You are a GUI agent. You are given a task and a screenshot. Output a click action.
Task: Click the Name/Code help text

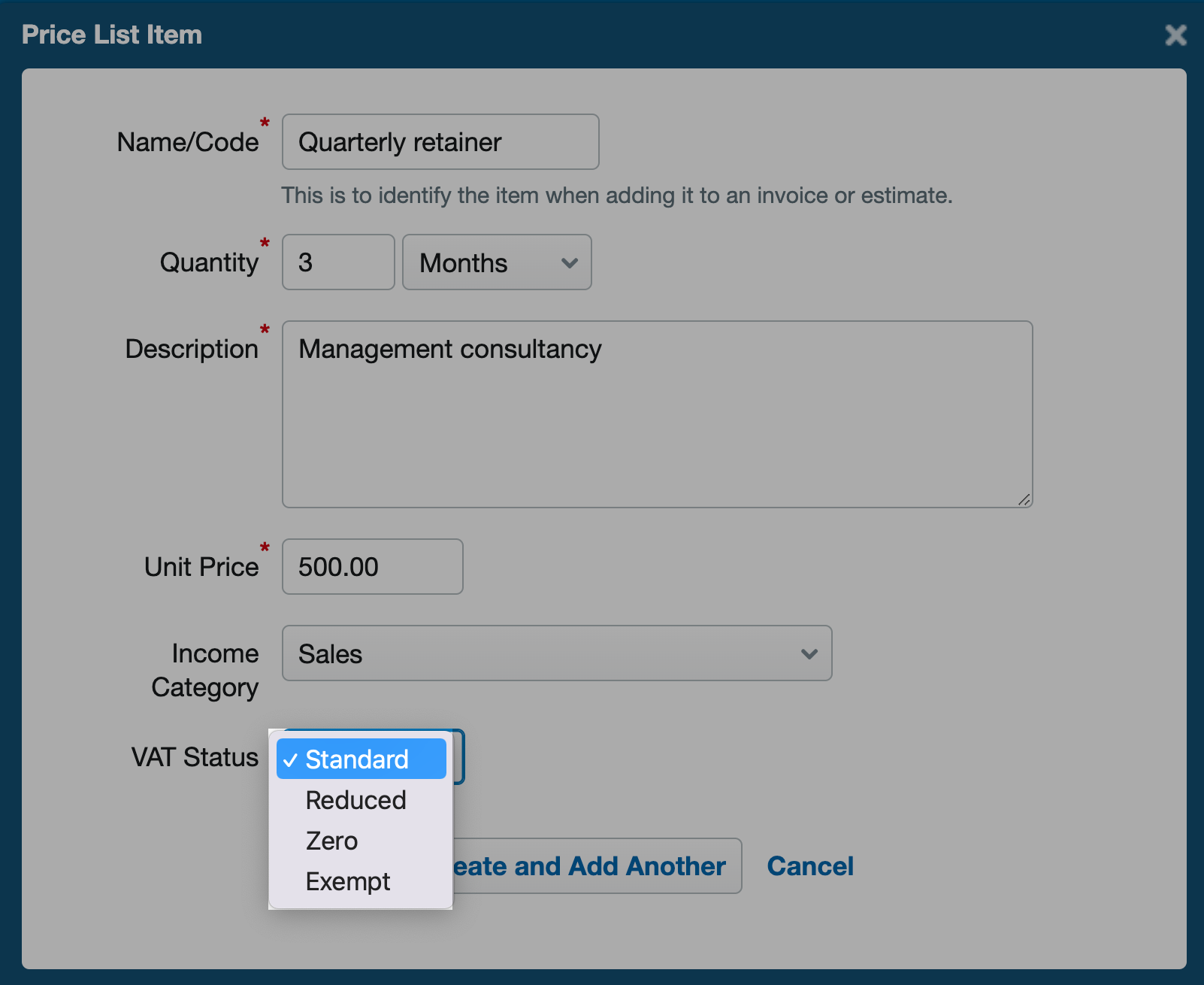pos(616,195)
